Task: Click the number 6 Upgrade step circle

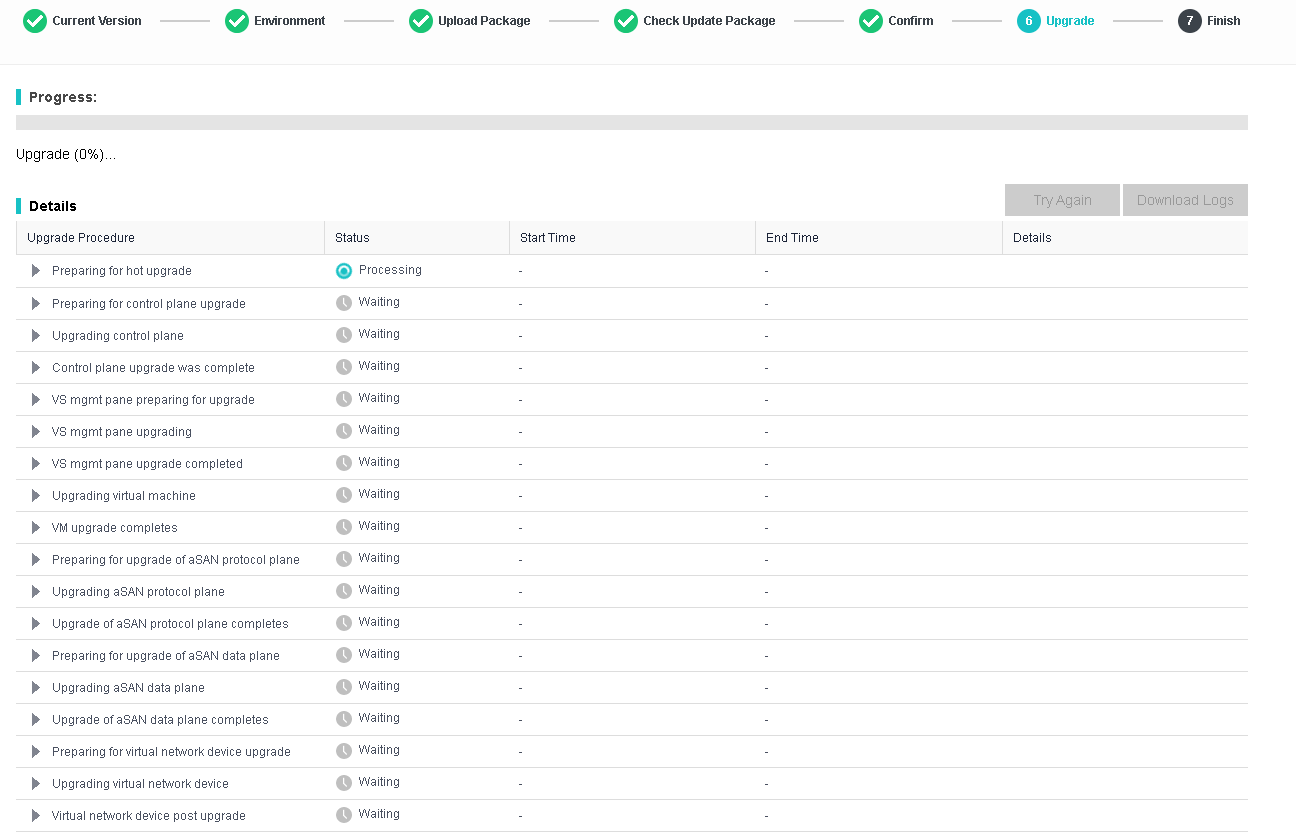Action: [1029, 21]
